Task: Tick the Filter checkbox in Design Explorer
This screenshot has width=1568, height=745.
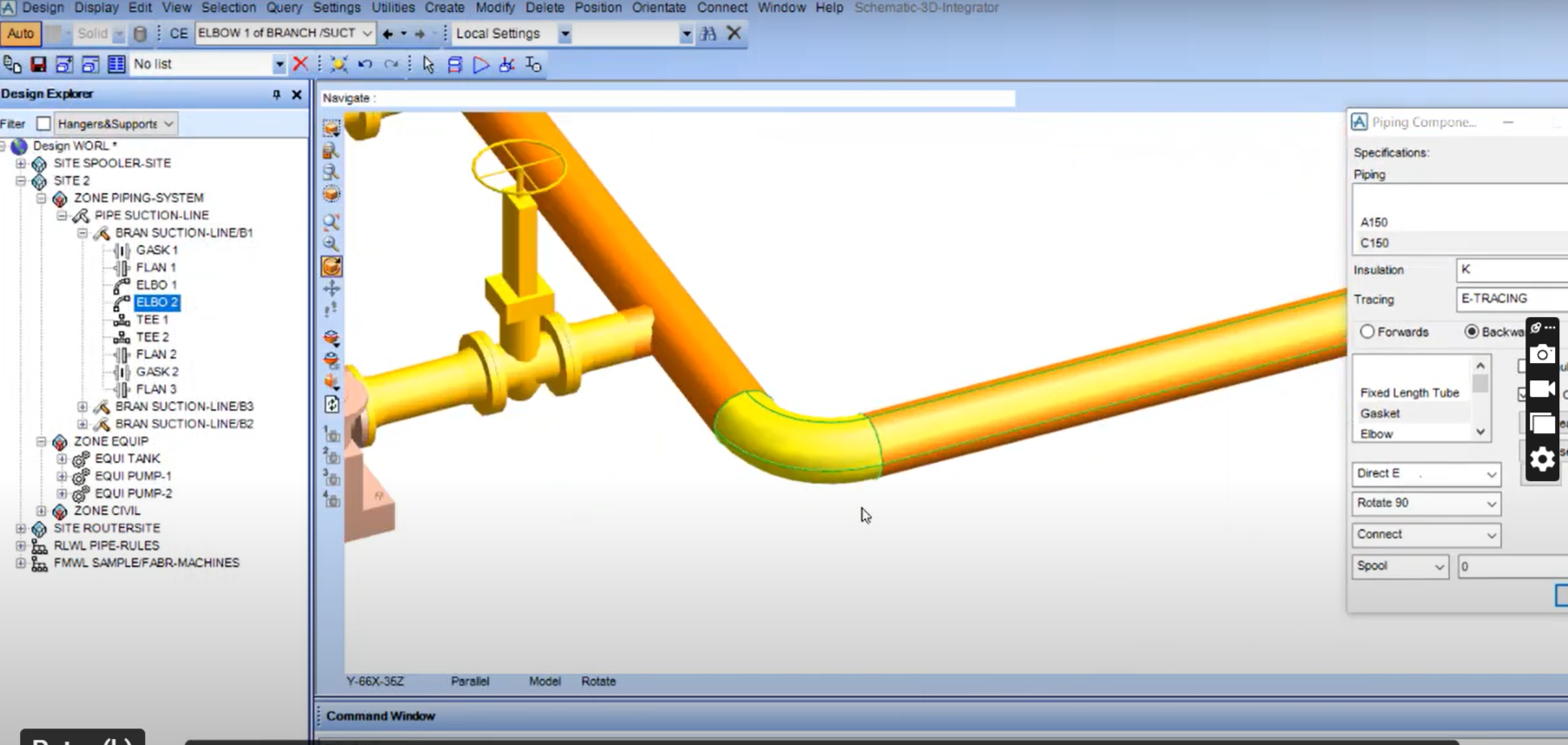Action: pos(43,124)
